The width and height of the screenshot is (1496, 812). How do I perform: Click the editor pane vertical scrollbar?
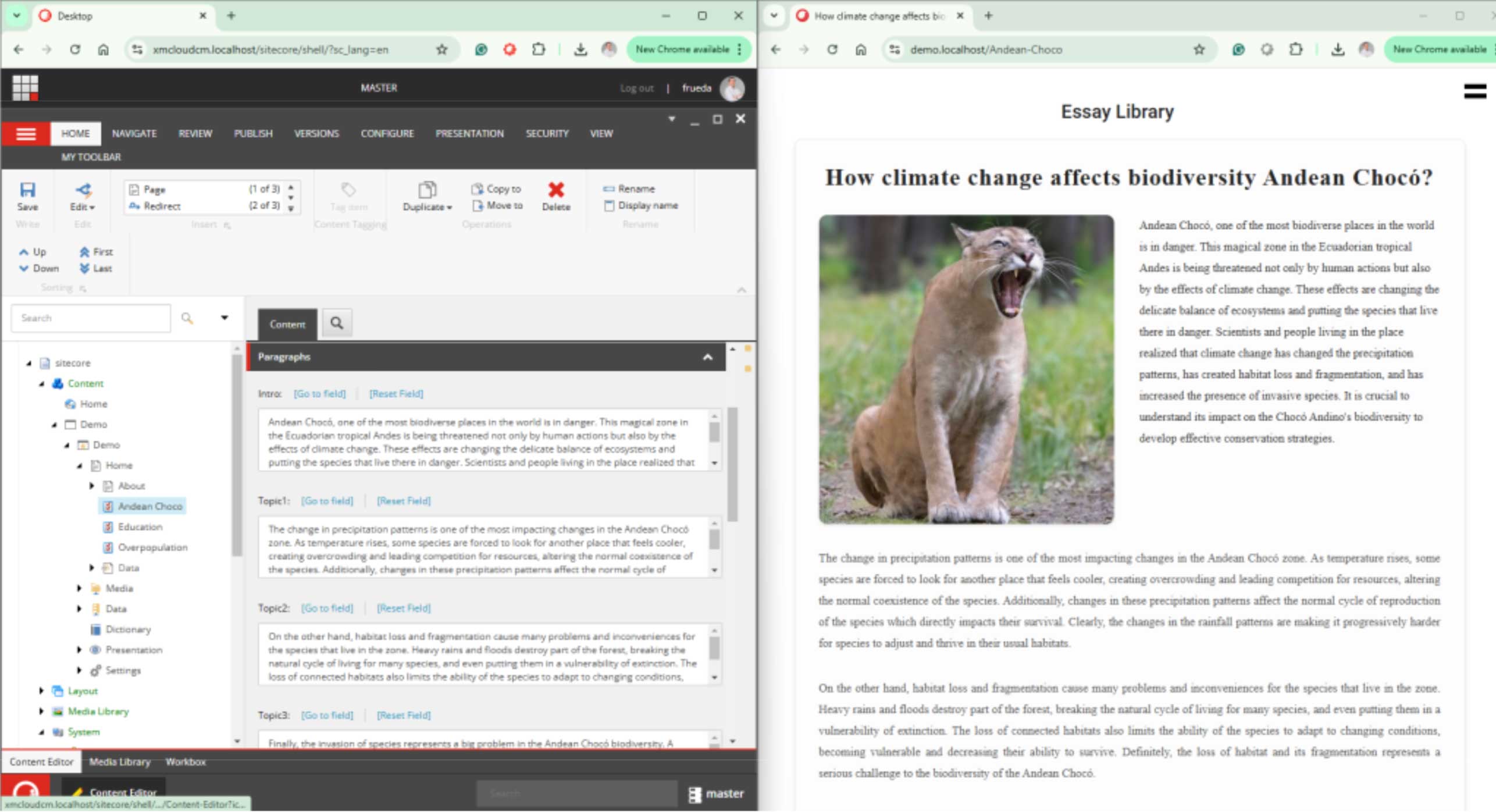[732, 464]
